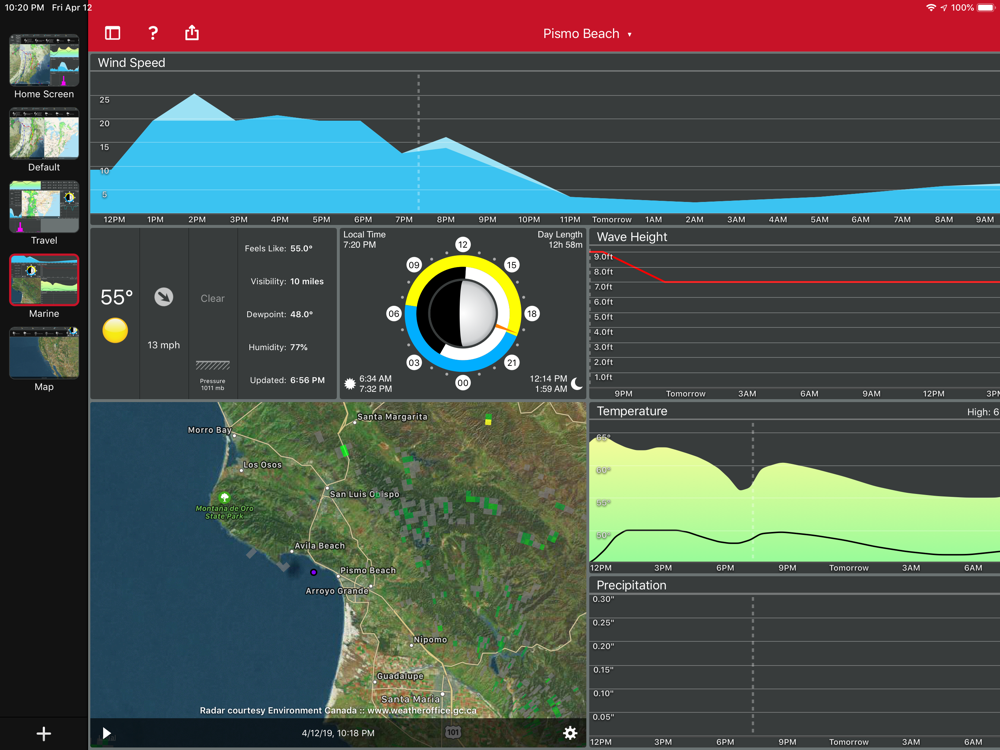Viewport: 1000px width, 750px height.
Task: Add a new layout with plus button
Action: tap(43, 733)
